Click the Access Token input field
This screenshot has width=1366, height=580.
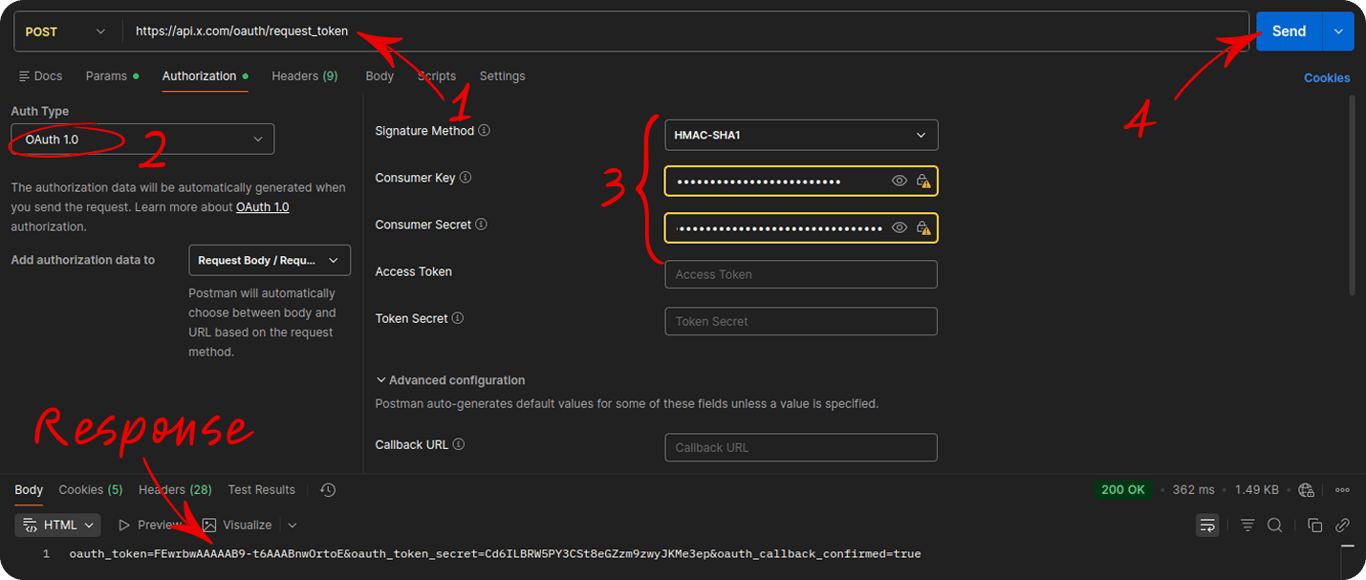tap(801, 275)
